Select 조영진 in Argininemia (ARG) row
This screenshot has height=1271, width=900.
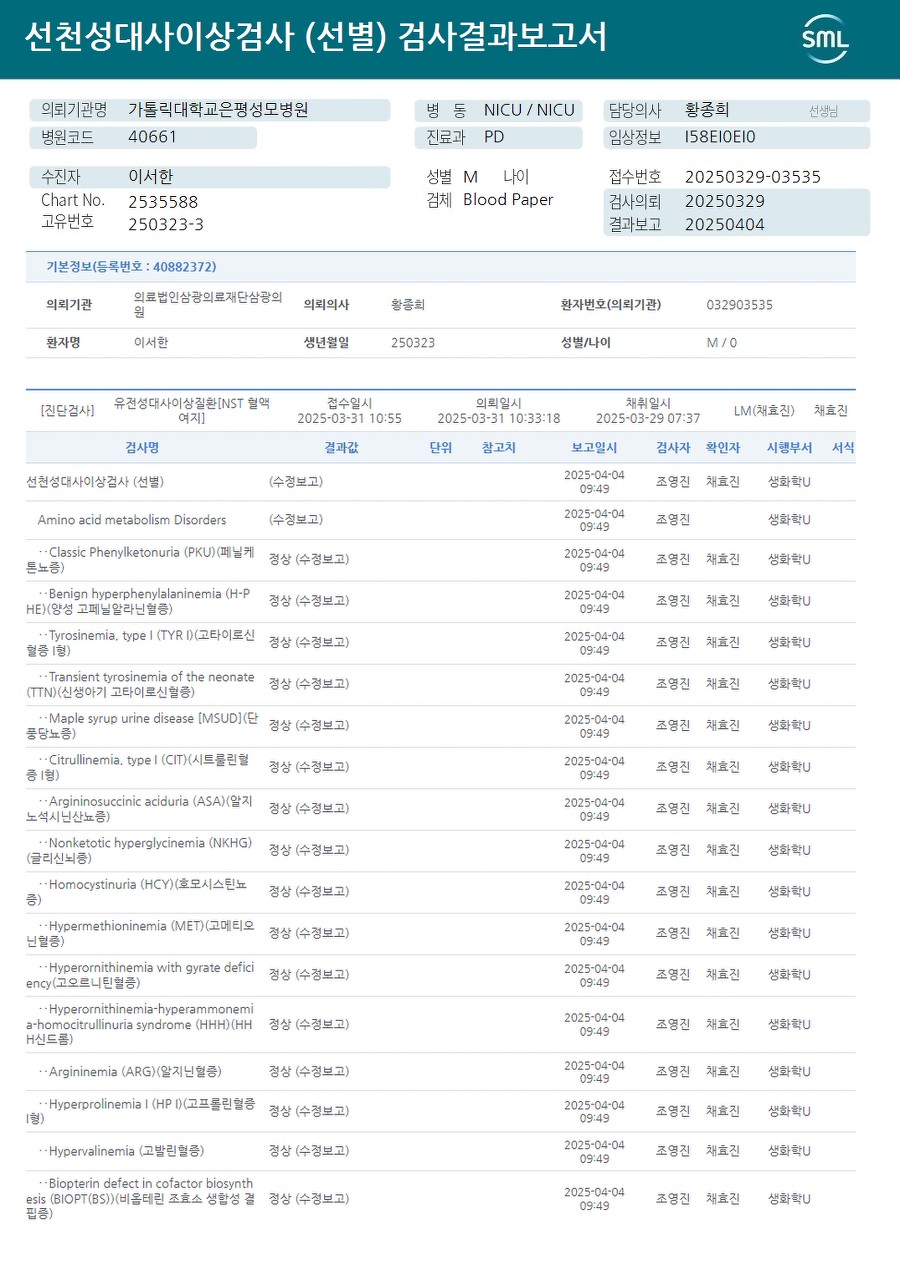pos(673,1071)
